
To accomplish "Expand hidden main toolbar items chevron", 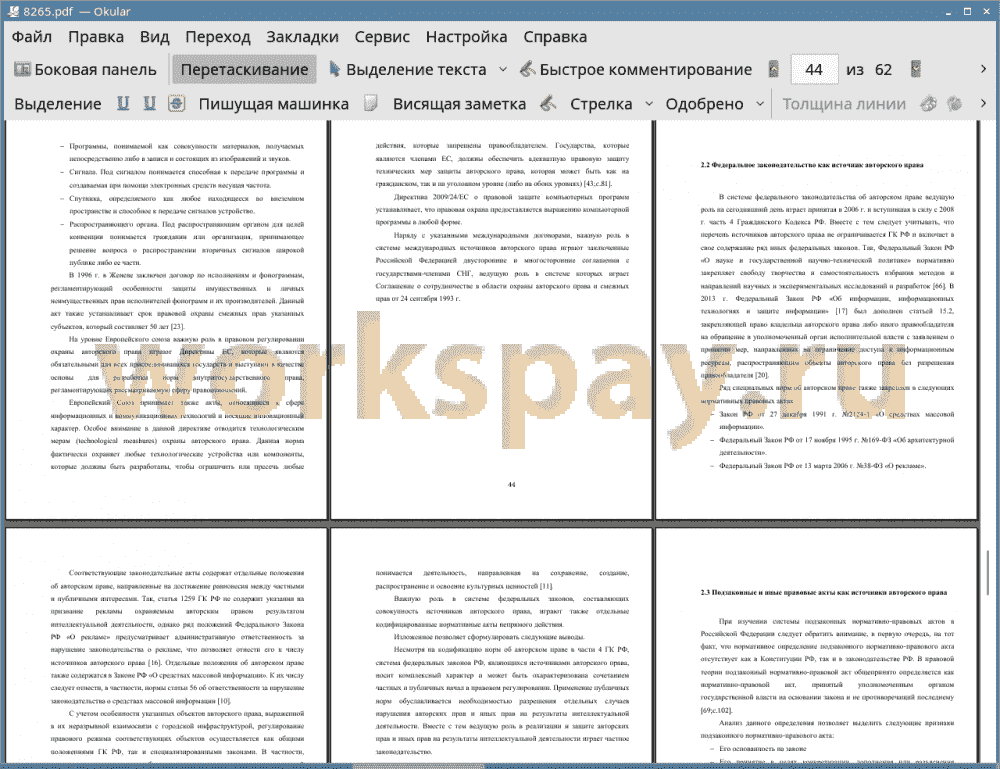I will [983, 69].
